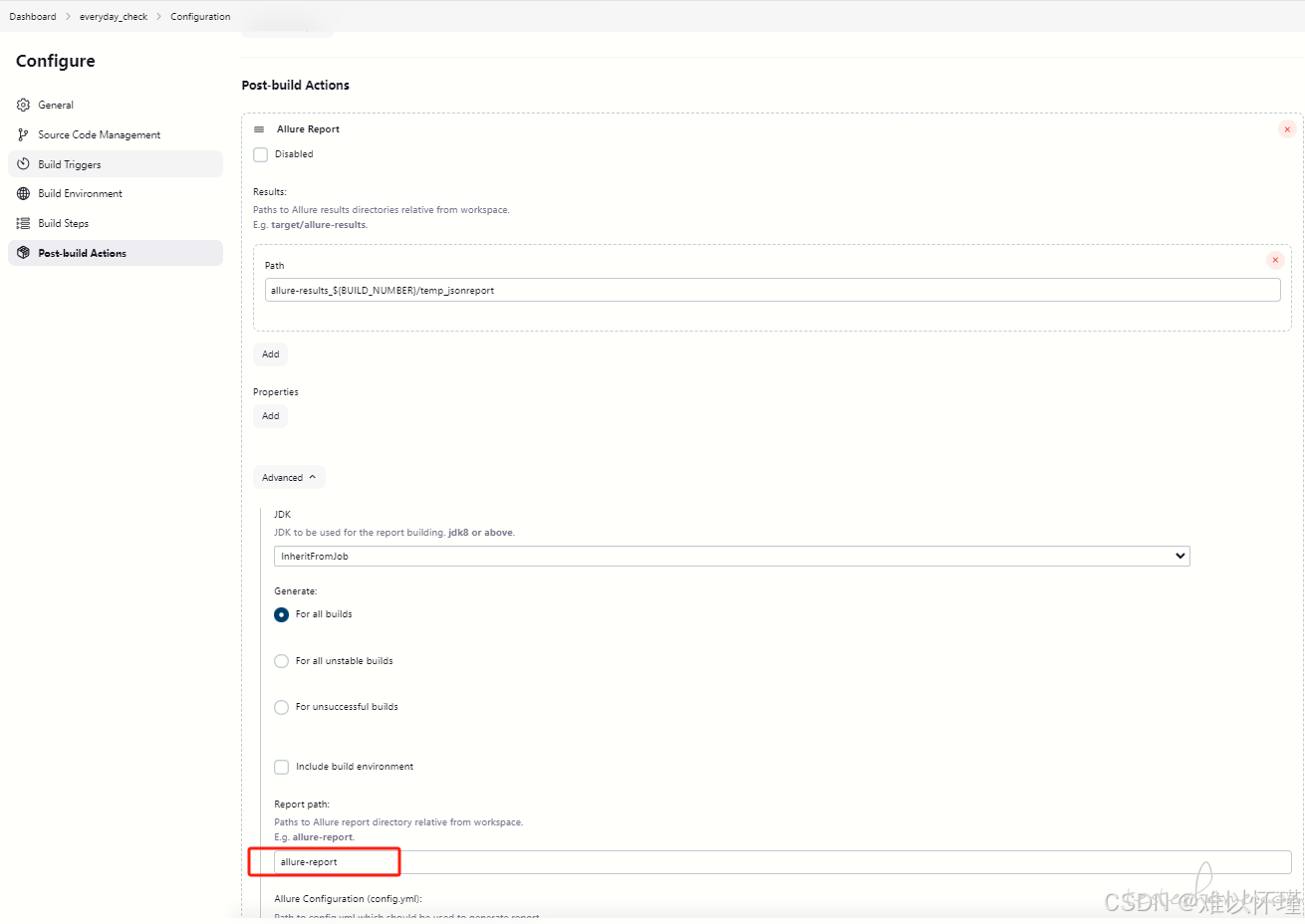Click 'Paths to Allure report directory' hint
Screen dimensions: 1305x924
(x=398, y=822)
